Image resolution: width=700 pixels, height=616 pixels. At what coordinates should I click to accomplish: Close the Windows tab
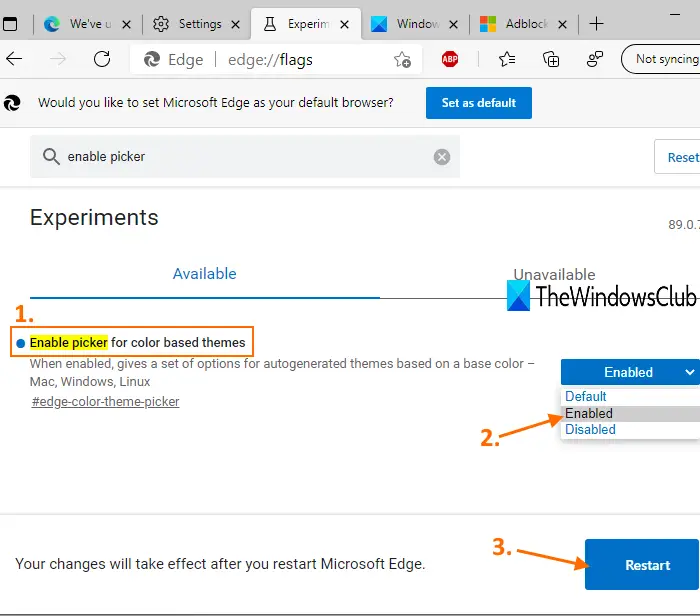click(453, 24)
